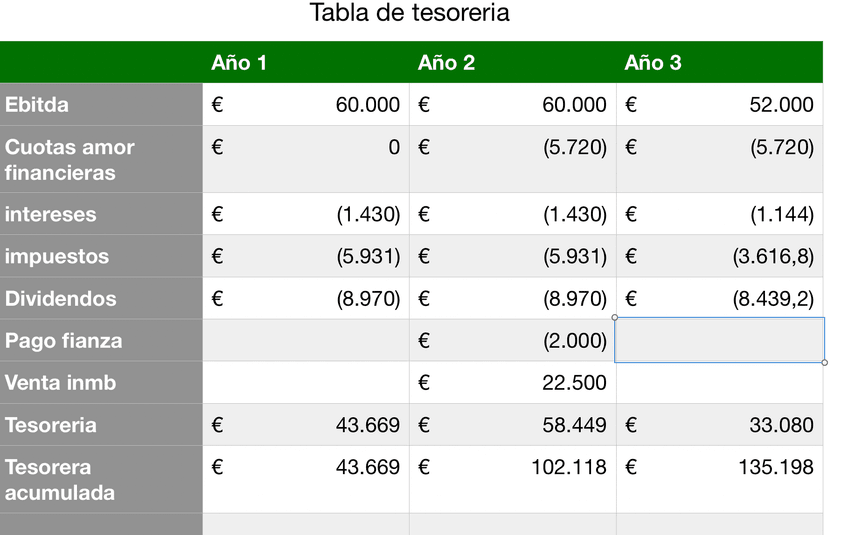The width and height of the screenshot is (848, 535).
Task: Click the intereses row label
Action: pyautogui.click(x=51, y=215)
